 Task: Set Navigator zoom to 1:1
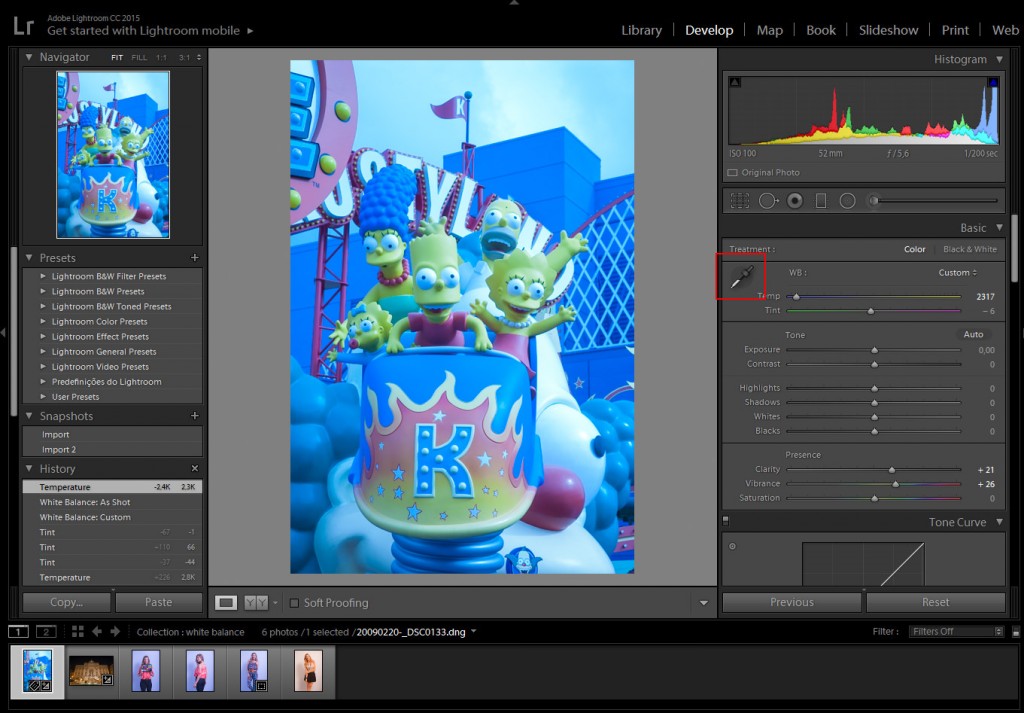coord(161,57)
